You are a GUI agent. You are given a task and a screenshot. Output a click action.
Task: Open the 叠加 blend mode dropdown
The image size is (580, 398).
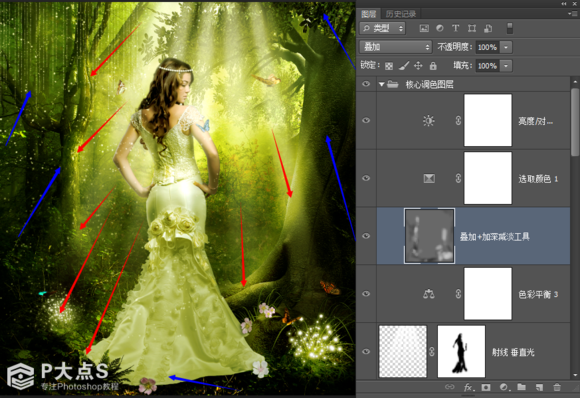395,47
